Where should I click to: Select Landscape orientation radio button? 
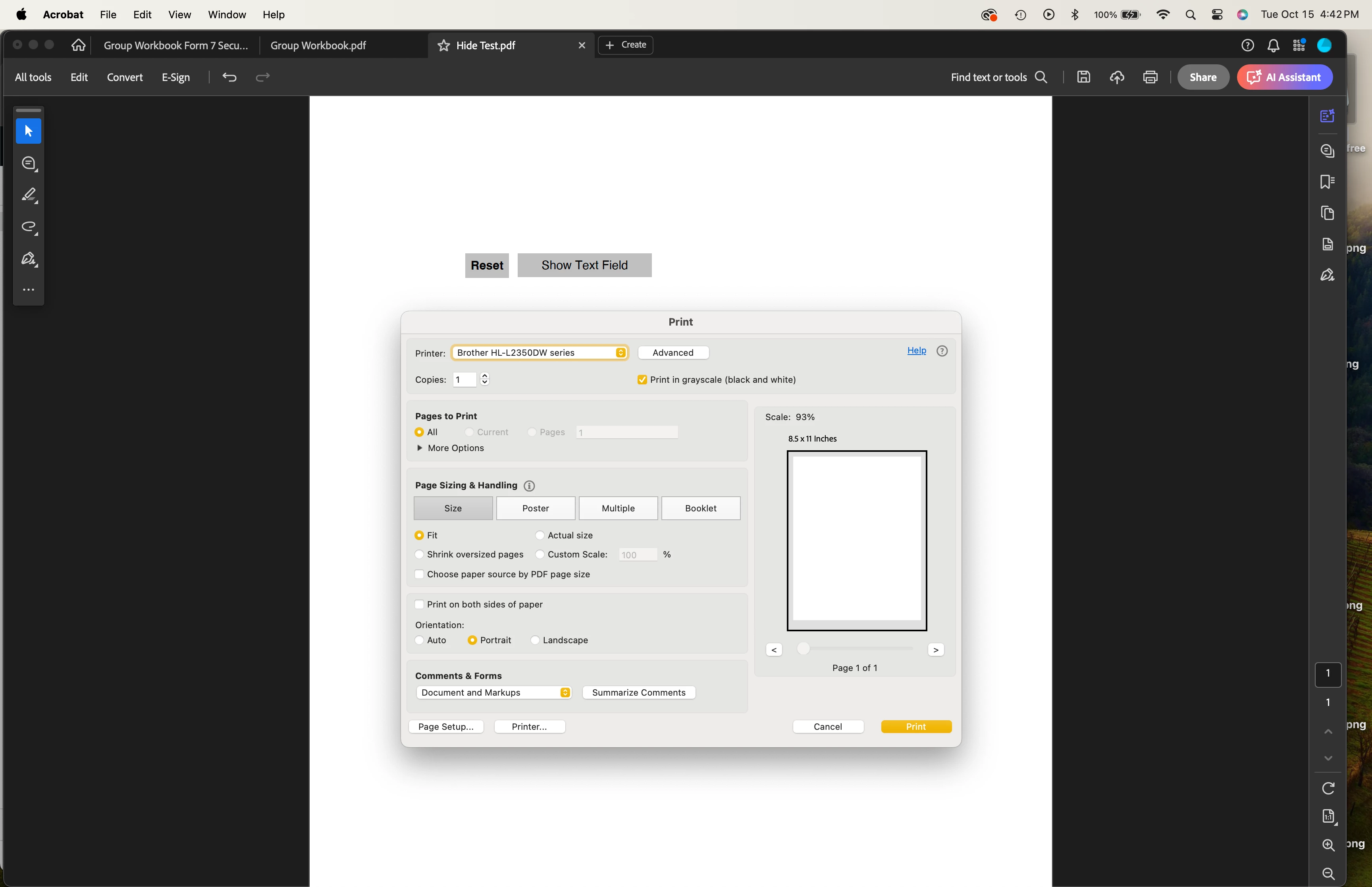pyautogui.click(x=535, y=640)
